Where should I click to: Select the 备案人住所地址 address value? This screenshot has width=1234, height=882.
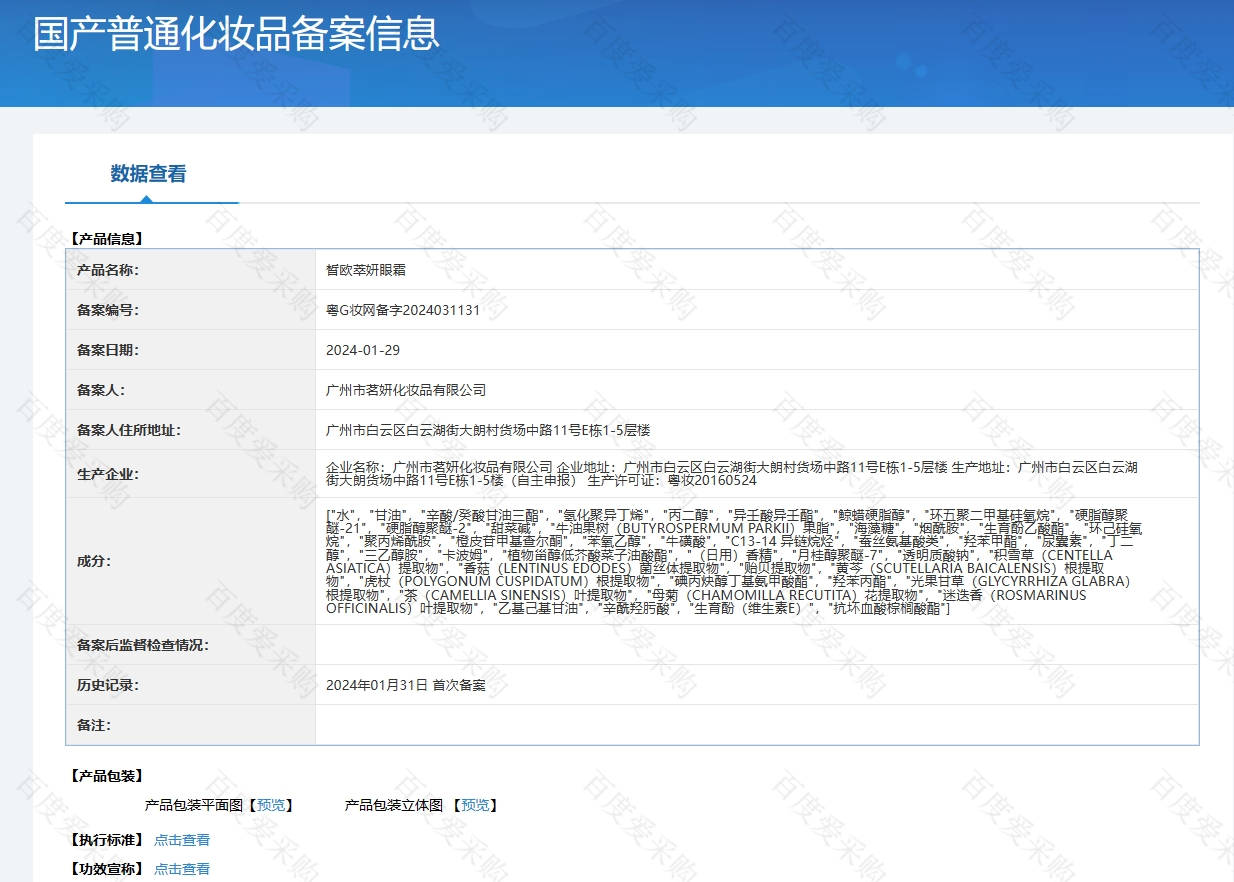click(x=488, y=430)
